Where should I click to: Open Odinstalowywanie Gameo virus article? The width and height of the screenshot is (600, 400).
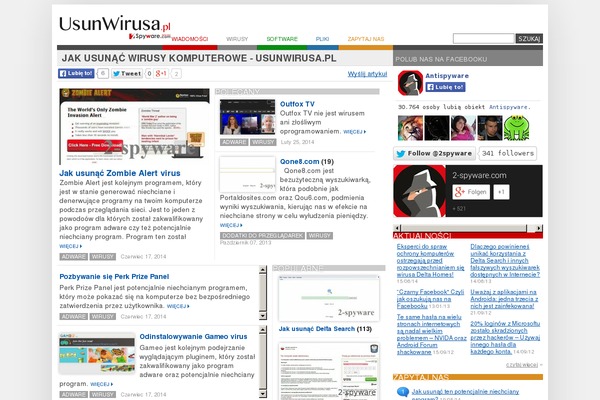click(x=193, y=336)
